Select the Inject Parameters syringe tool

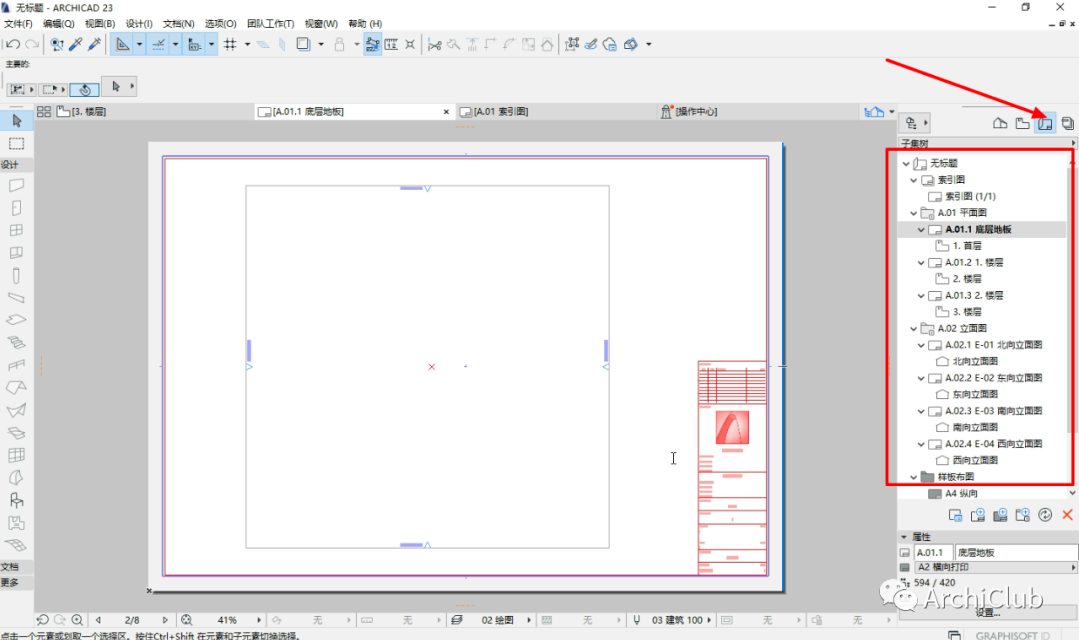pyautogui.click(x=94, y=44)
